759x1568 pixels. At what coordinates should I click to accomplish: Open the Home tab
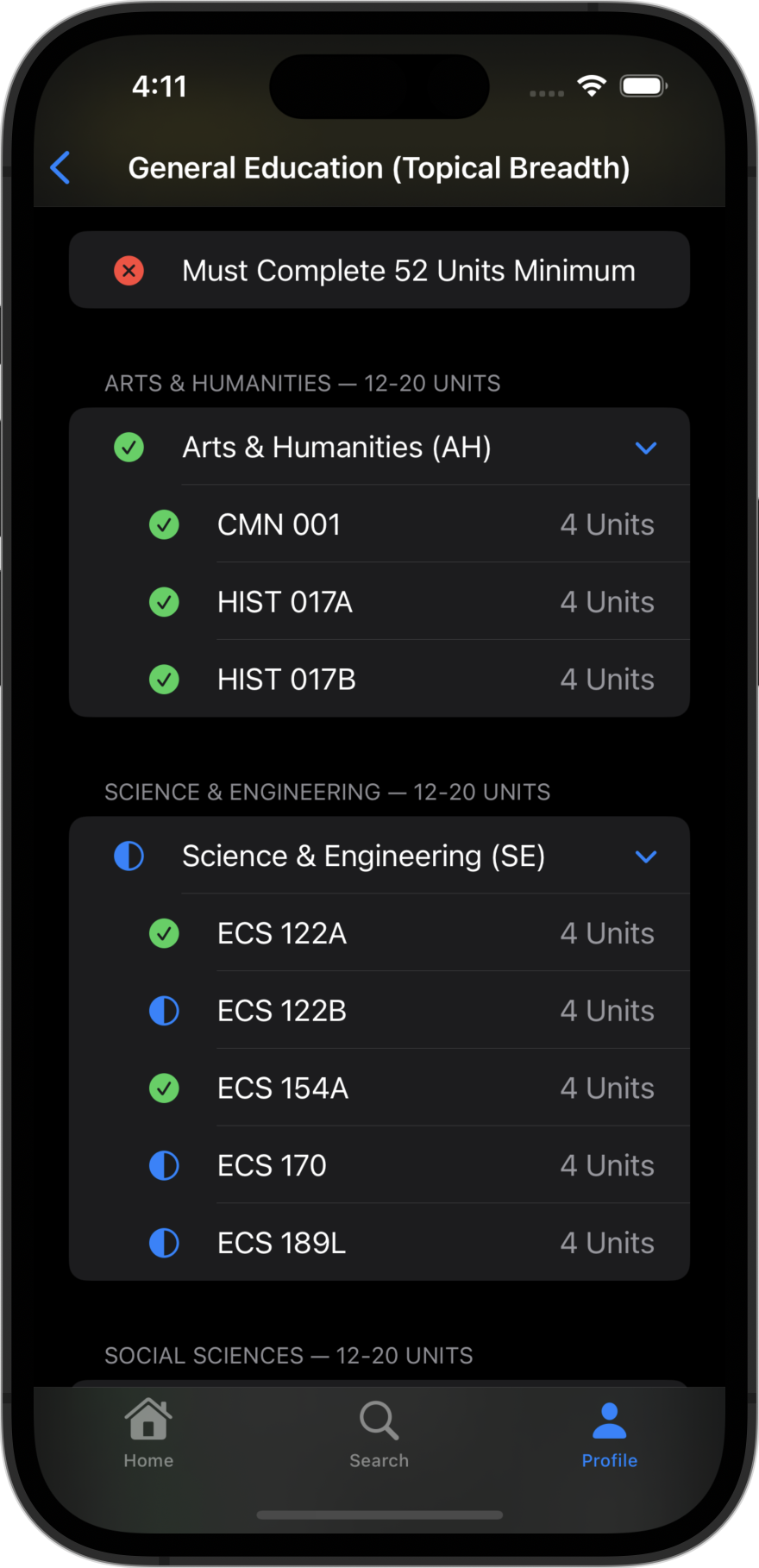coord(148,1433)
